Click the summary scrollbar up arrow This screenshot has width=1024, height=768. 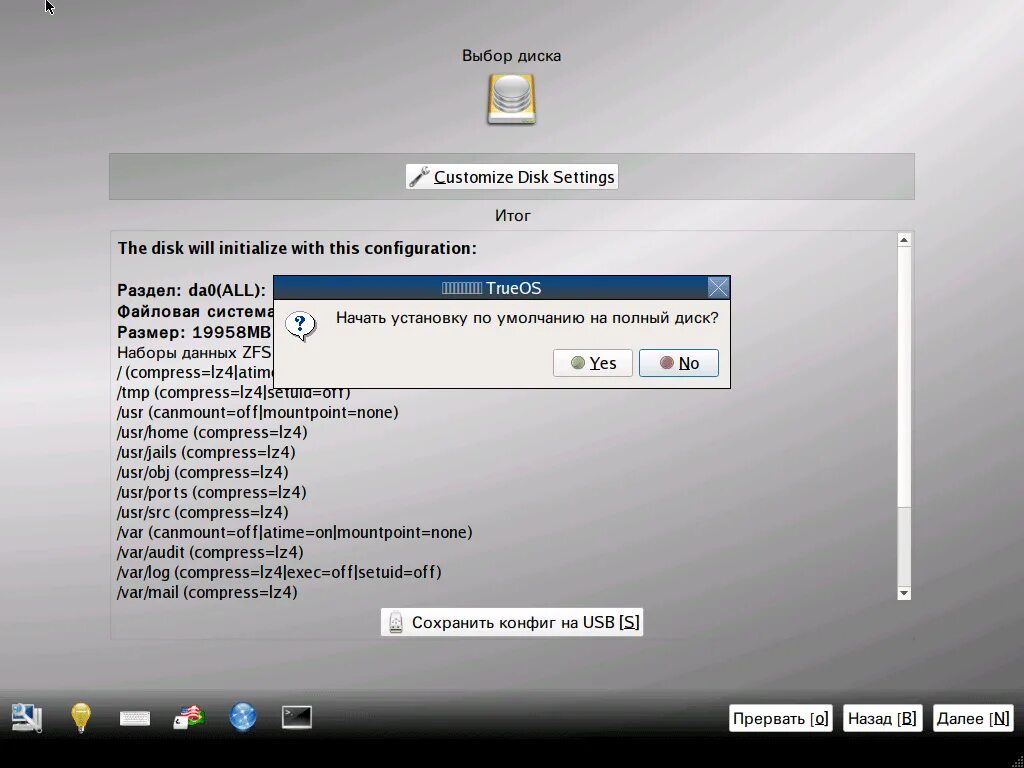pyautogui.click(x=904, y=240)
